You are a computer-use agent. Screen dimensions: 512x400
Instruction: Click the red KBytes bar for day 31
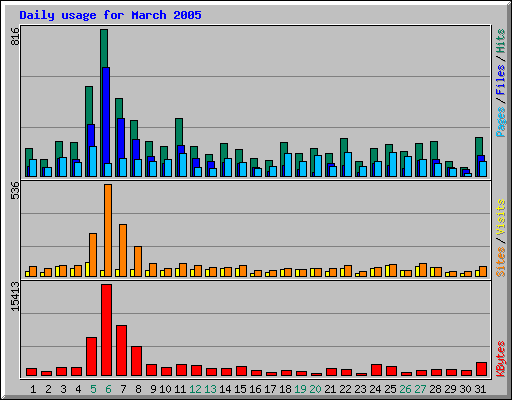coord(482,369)
